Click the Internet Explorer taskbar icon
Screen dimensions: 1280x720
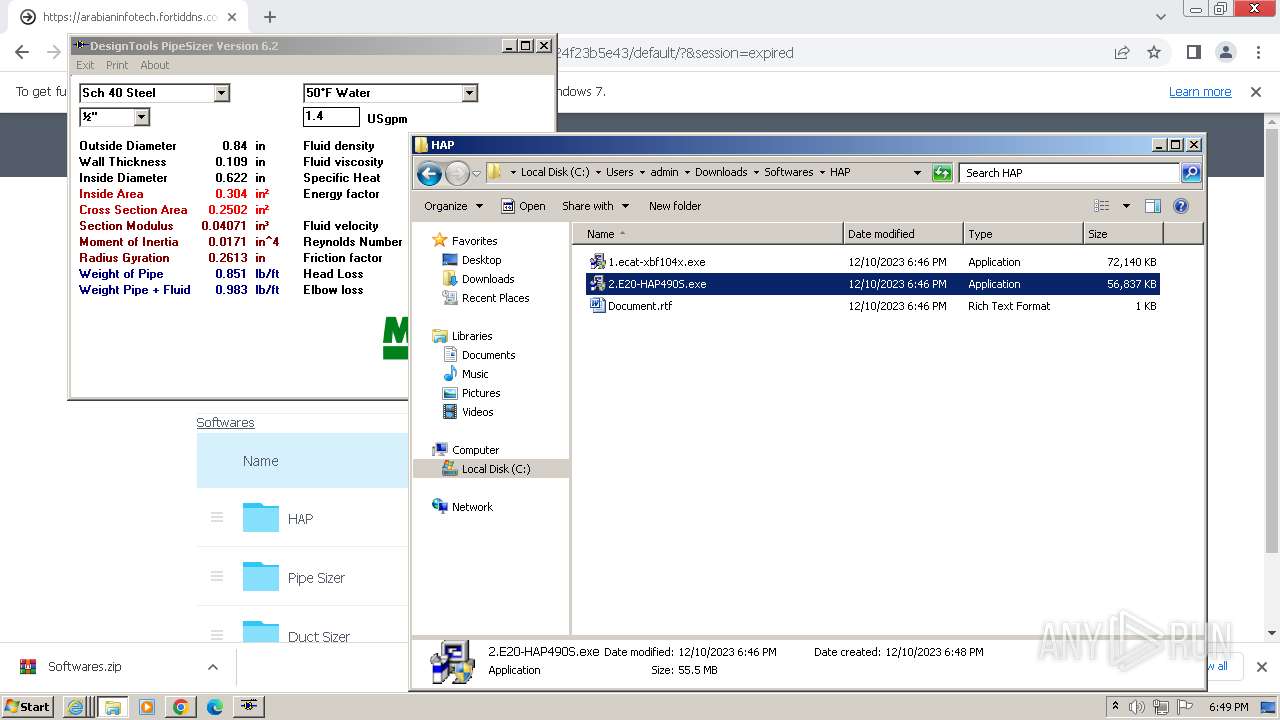point(75,707)
